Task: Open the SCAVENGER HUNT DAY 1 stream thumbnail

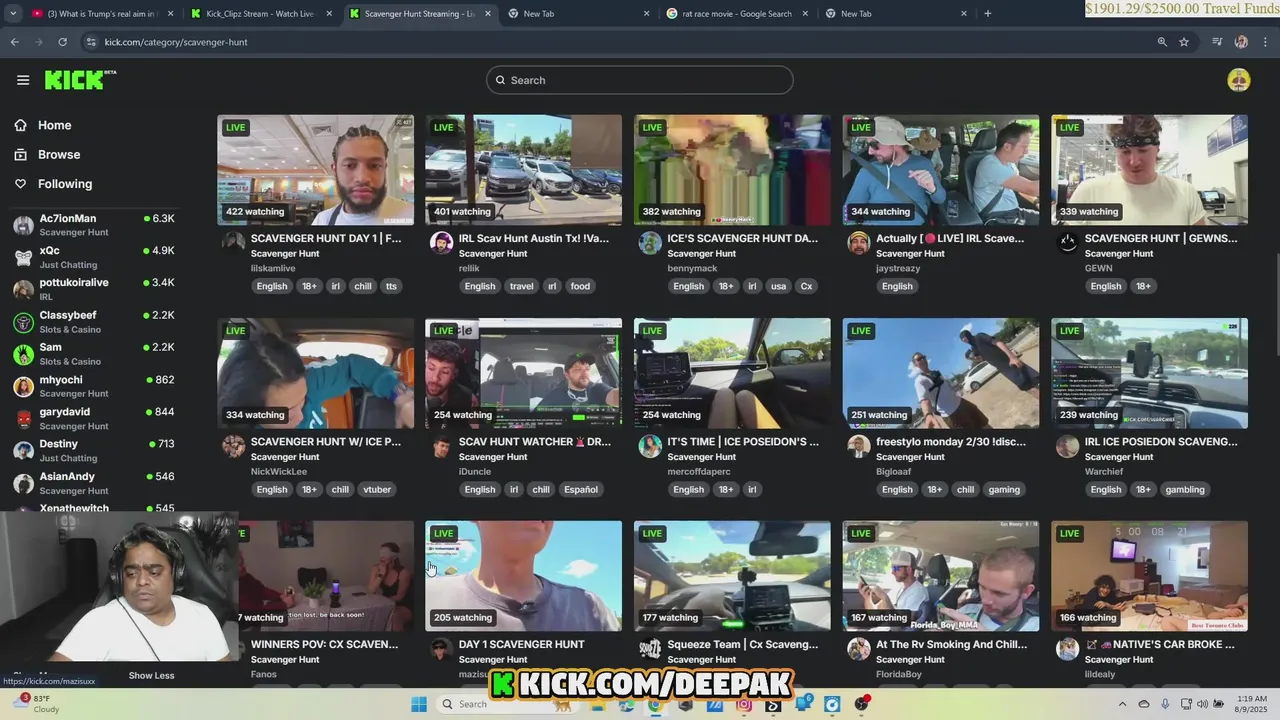Action: coord(316,170)
